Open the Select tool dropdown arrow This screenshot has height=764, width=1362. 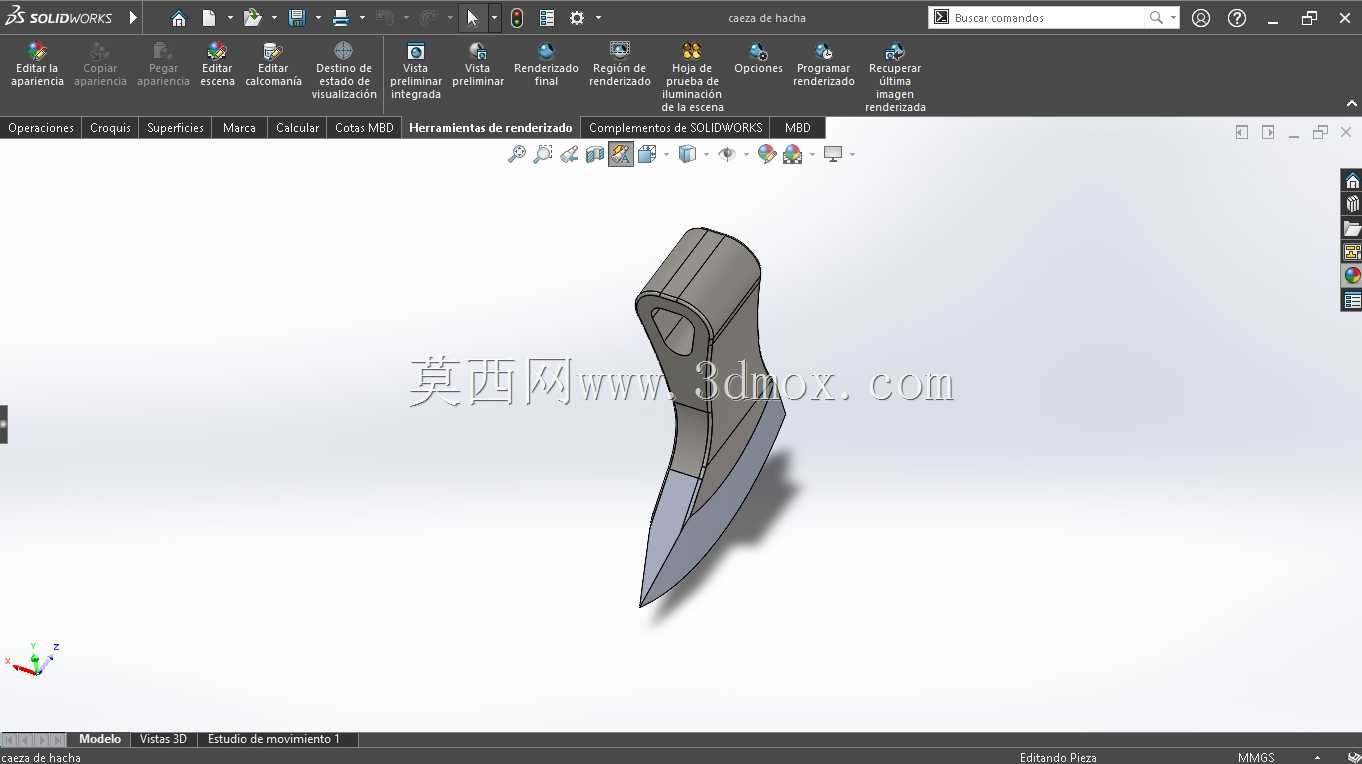494,18
